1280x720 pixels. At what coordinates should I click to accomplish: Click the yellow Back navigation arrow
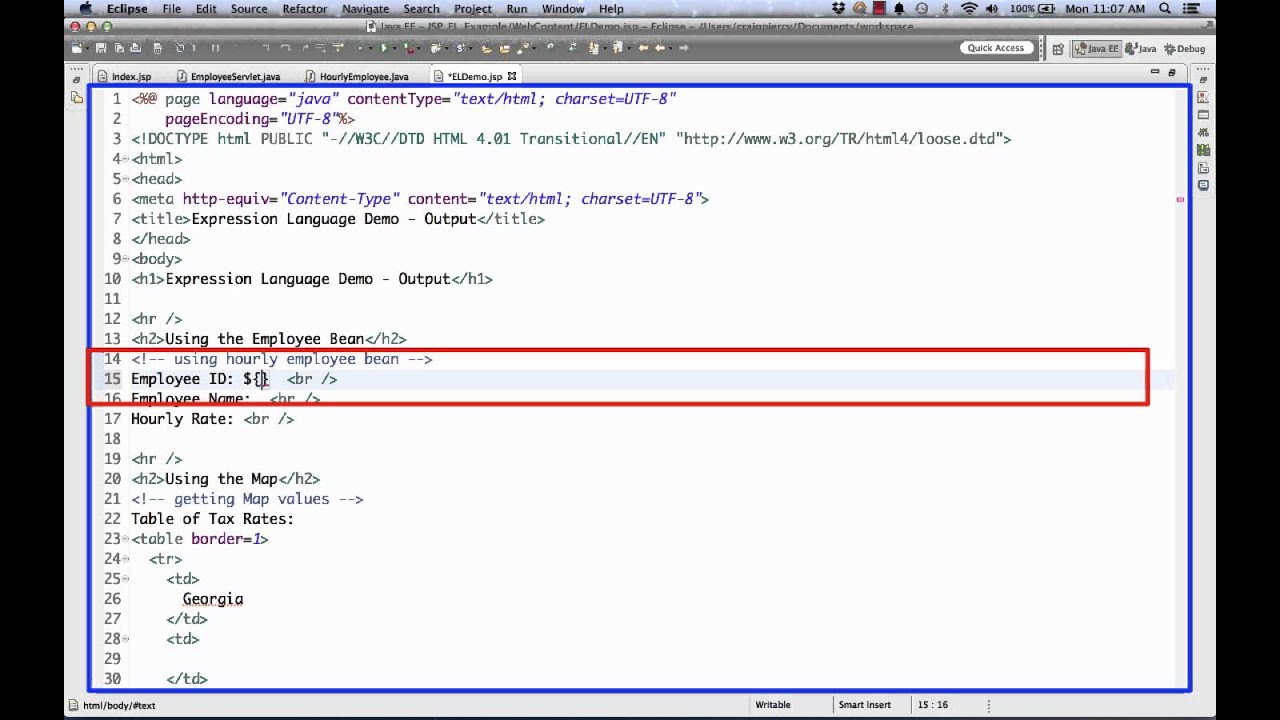660,48
